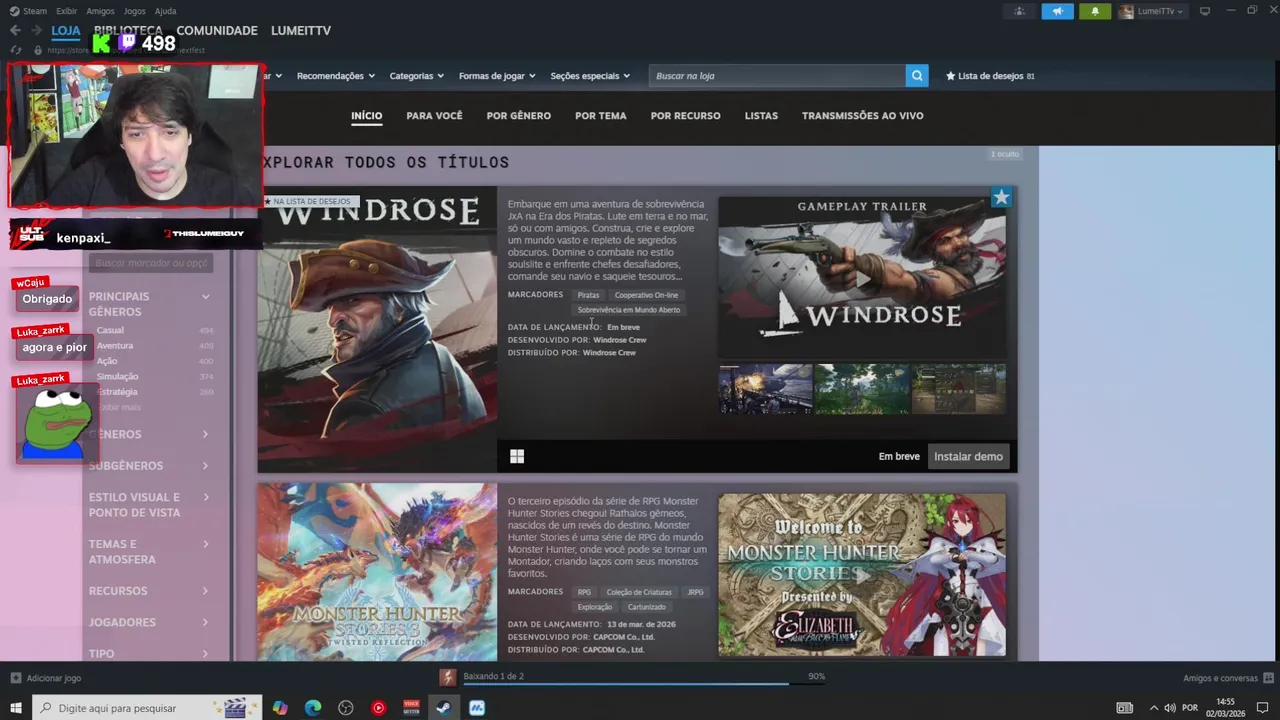Open Windows notification center icon
The width and height of the screenshot is (1280, 720).
click(1262, 708)
